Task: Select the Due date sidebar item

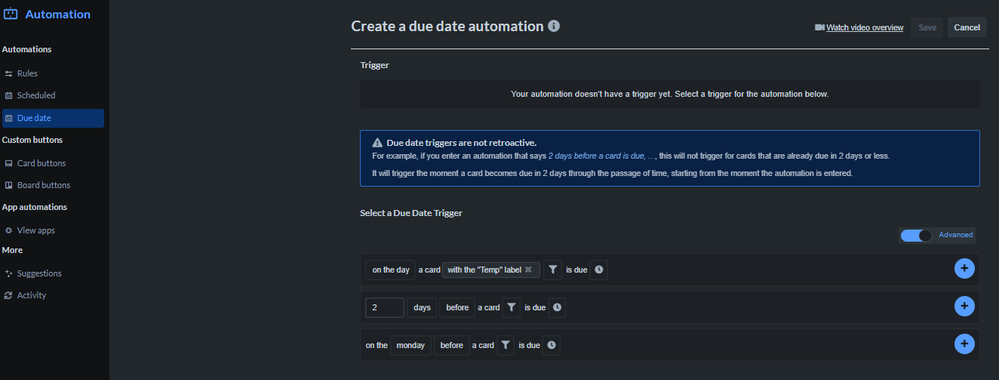Action: [x=52, y=118]
